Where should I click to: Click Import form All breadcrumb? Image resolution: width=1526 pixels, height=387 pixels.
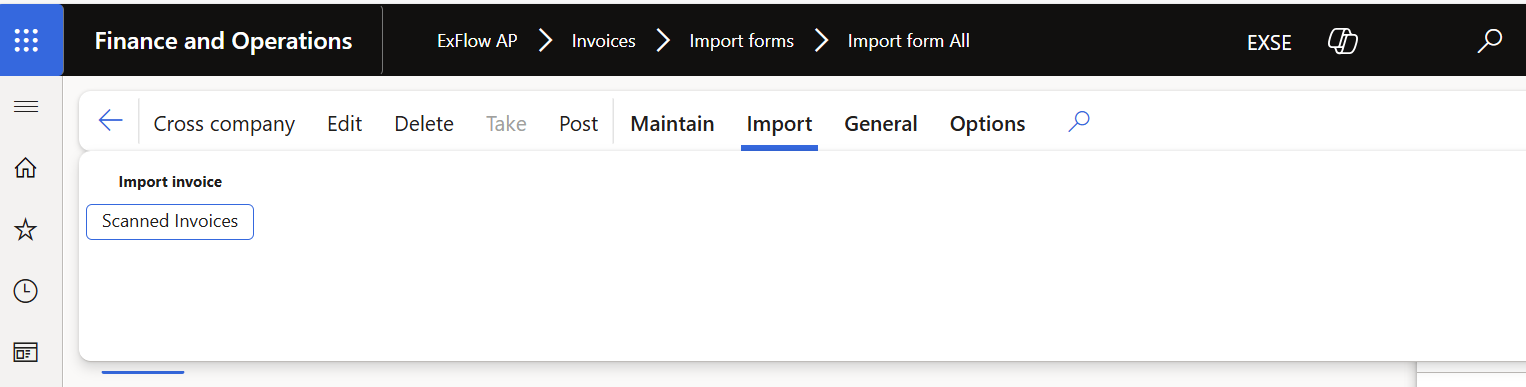(908, 41)
